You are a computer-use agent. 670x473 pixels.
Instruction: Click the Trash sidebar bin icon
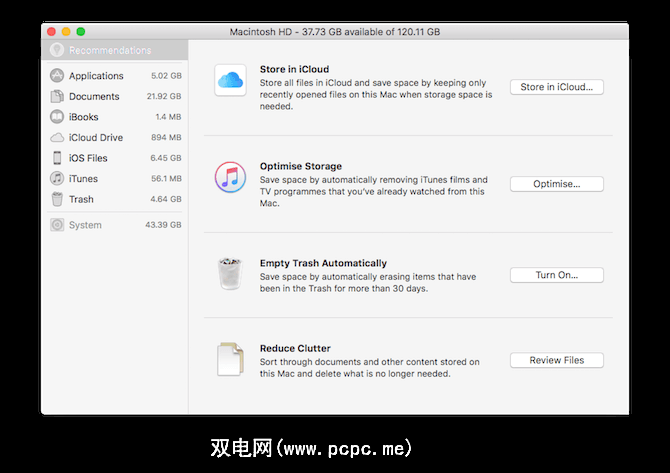click(57, 199)
